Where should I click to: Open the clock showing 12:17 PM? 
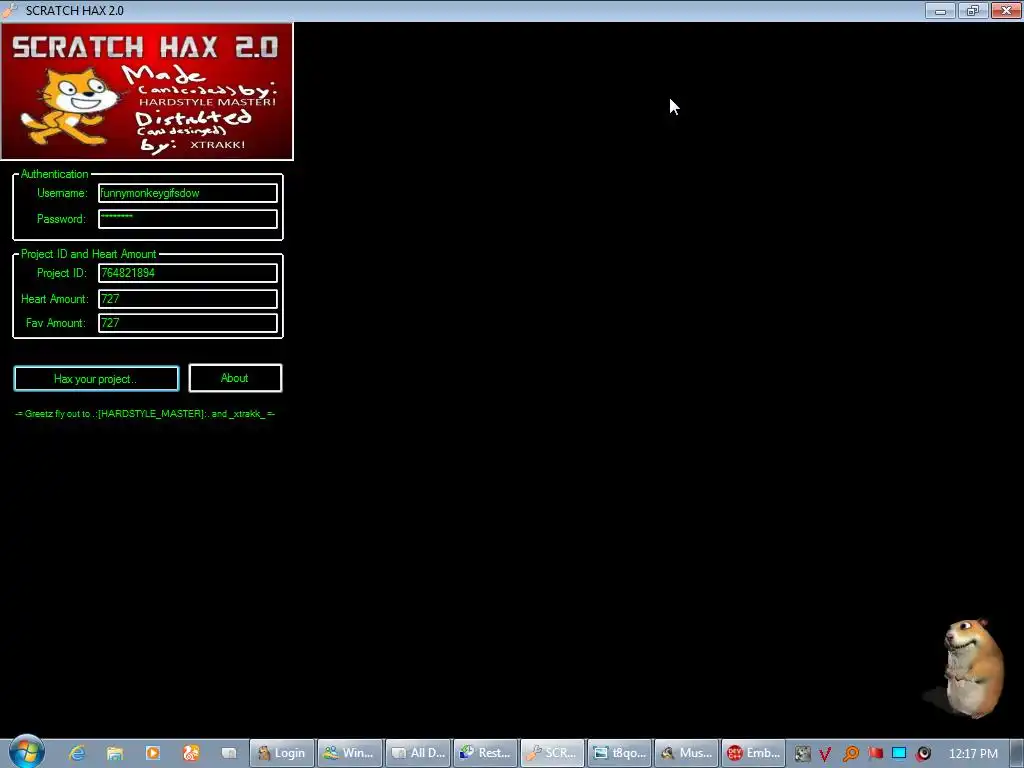click(973, 754)
